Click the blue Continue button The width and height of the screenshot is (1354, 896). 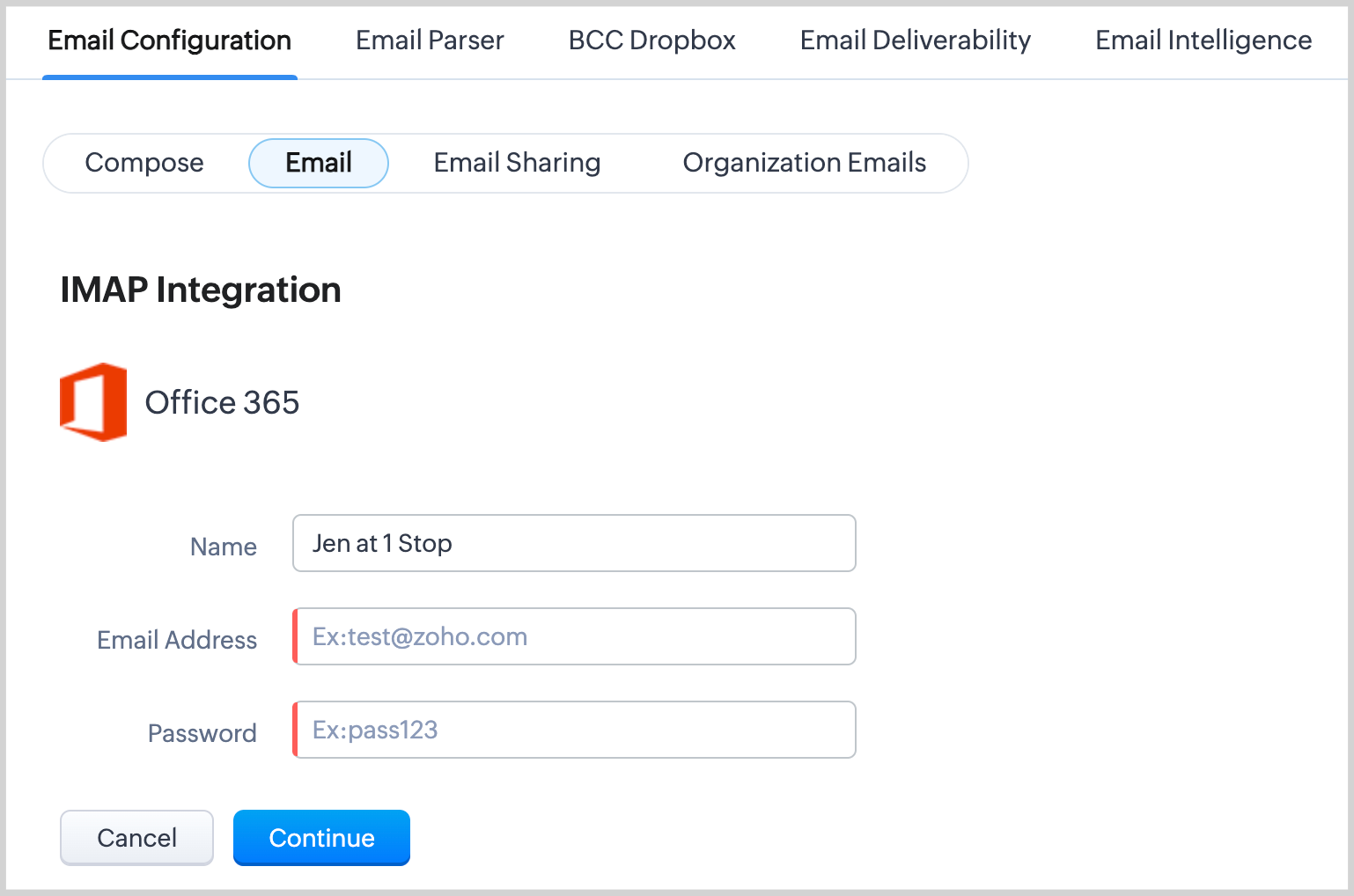[x=321, y=838]
